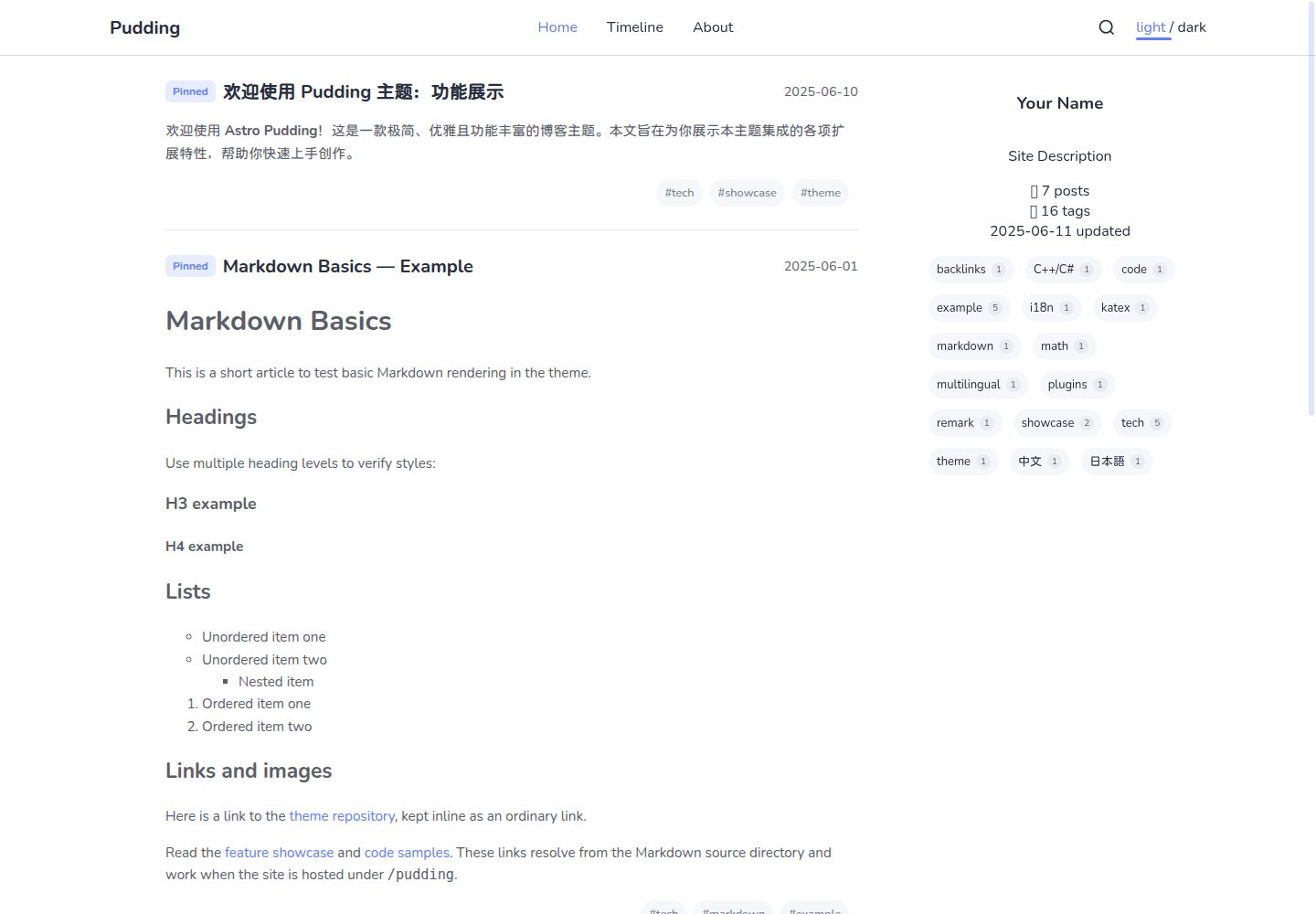This screenshot has width=1316, height=914.
Task: Go to the Home page
Action: coord(557,27)
